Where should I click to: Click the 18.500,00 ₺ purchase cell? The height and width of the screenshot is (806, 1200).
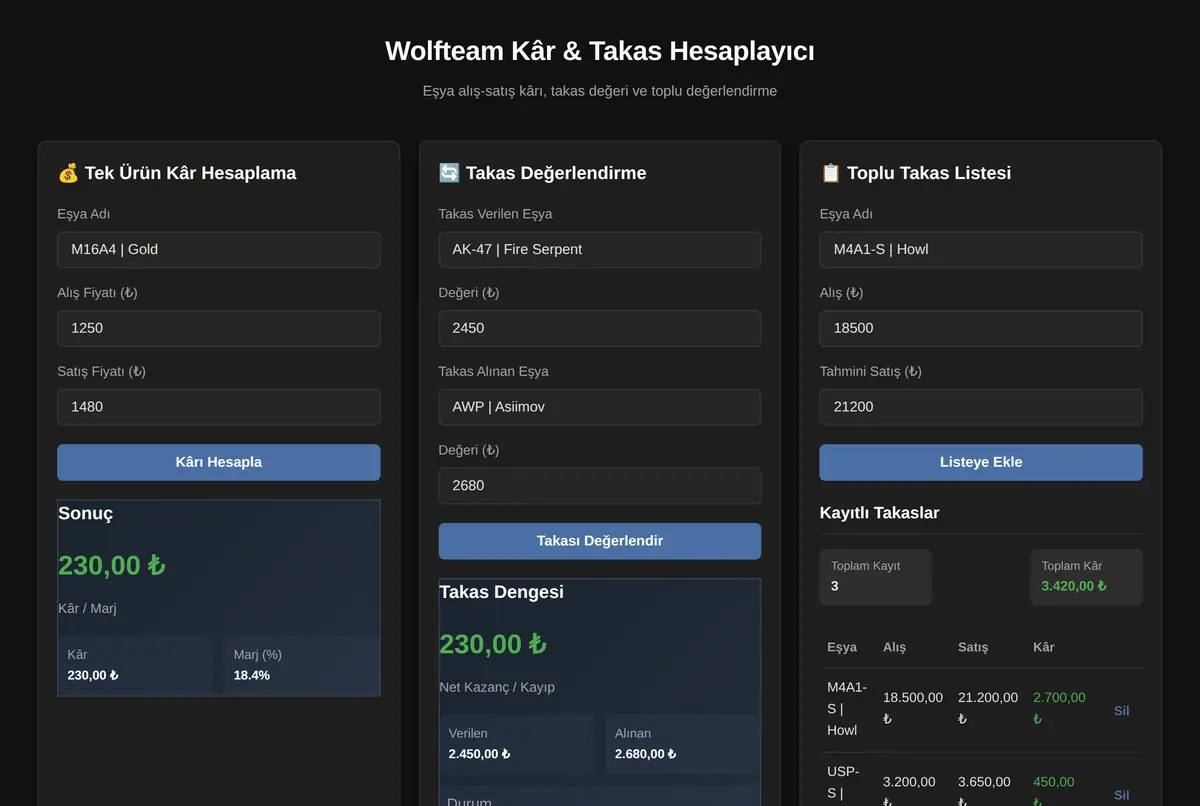coord(913,708)
